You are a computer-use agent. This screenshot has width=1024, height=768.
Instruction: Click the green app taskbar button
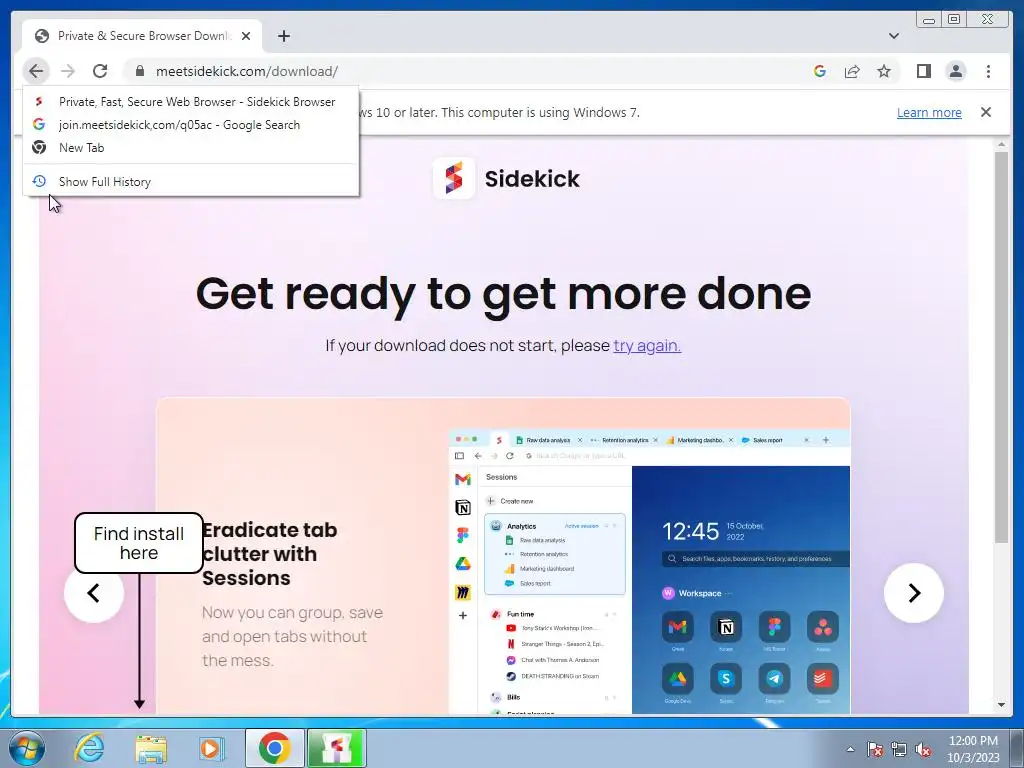tap(337, 748)
